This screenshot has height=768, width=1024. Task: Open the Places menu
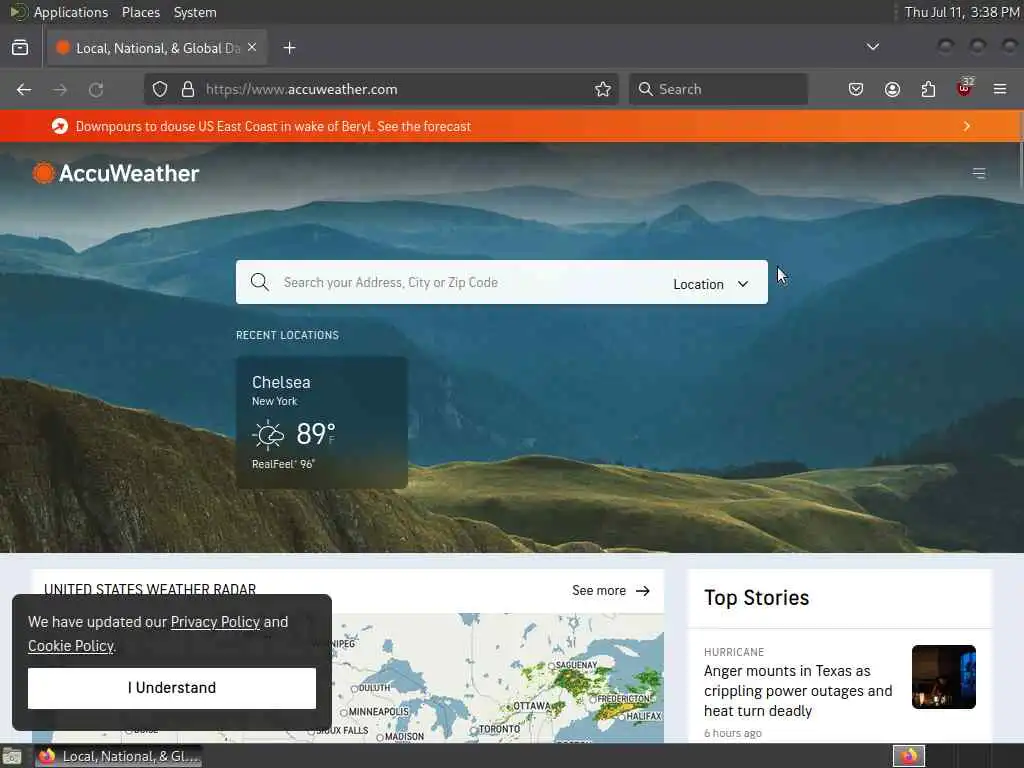coord(140,12)
